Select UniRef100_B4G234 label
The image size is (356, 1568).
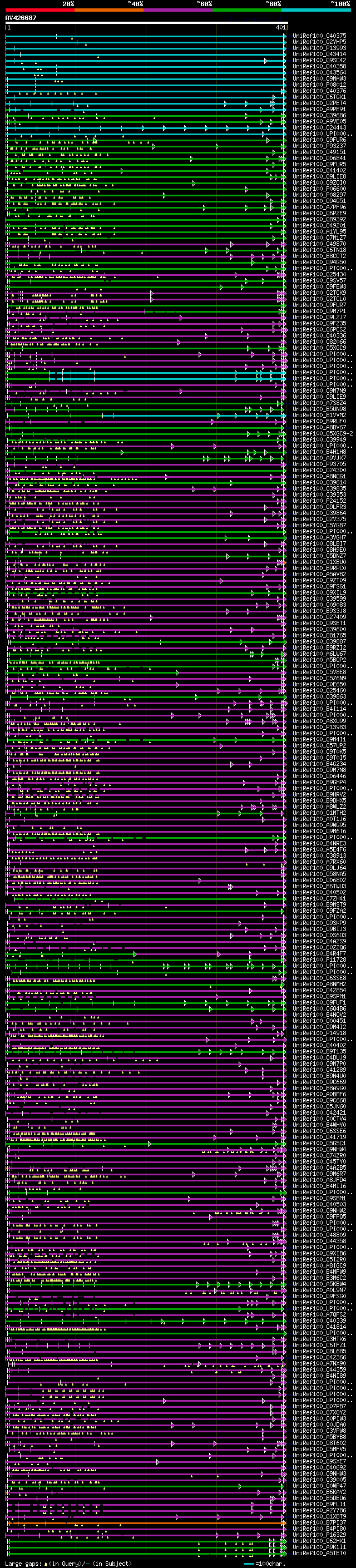click(x=319, y=763)
